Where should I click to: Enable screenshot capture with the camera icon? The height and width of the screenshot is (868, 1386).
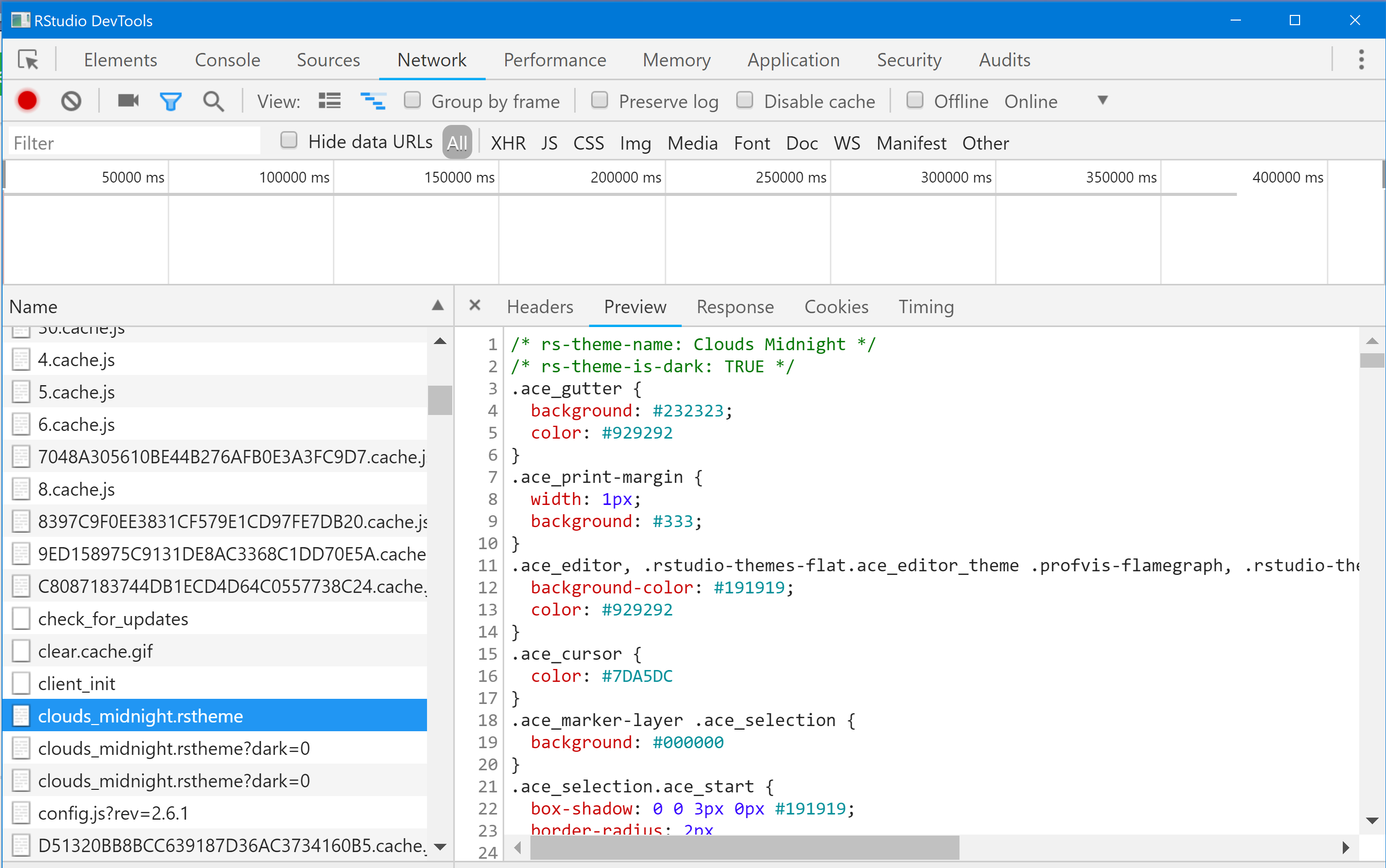click(x=127, y=100)
